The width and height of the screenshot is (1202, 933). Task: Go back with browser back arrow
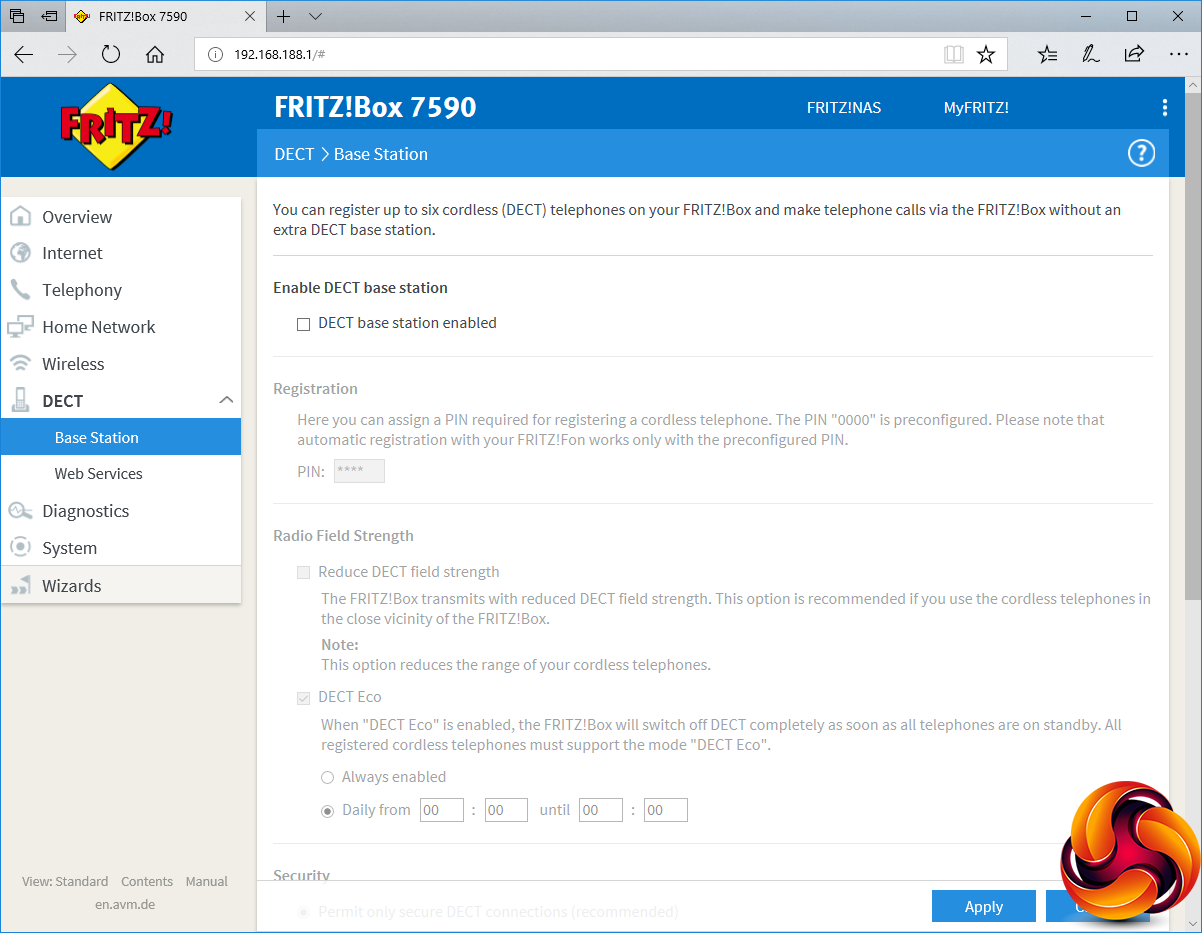(x=24, y=55)
